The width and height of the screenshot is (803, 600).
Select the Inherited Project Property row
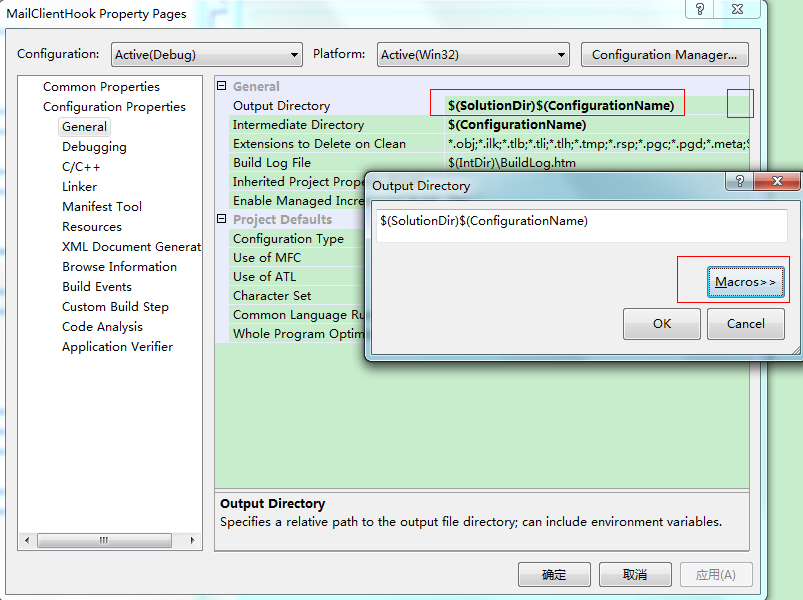(297, 182)
